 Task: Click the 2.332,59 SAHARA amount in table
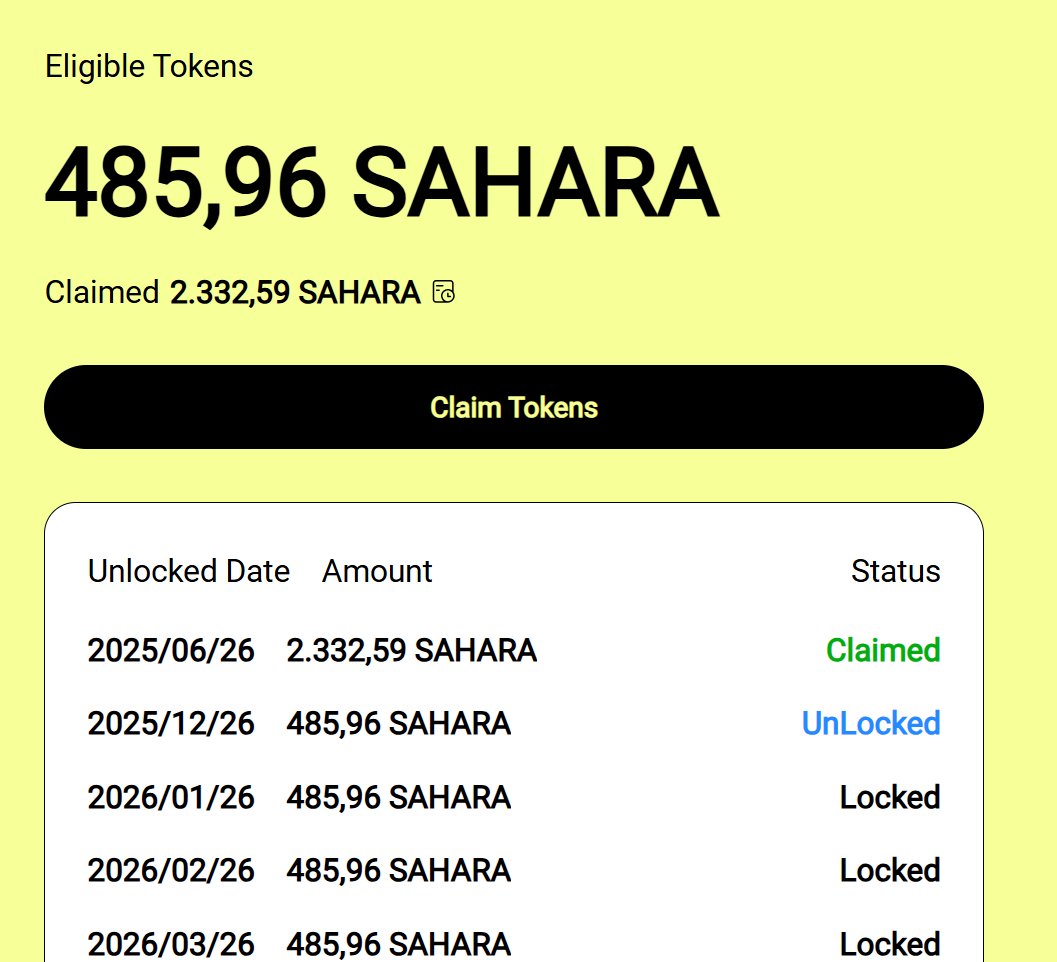(411, 651)
